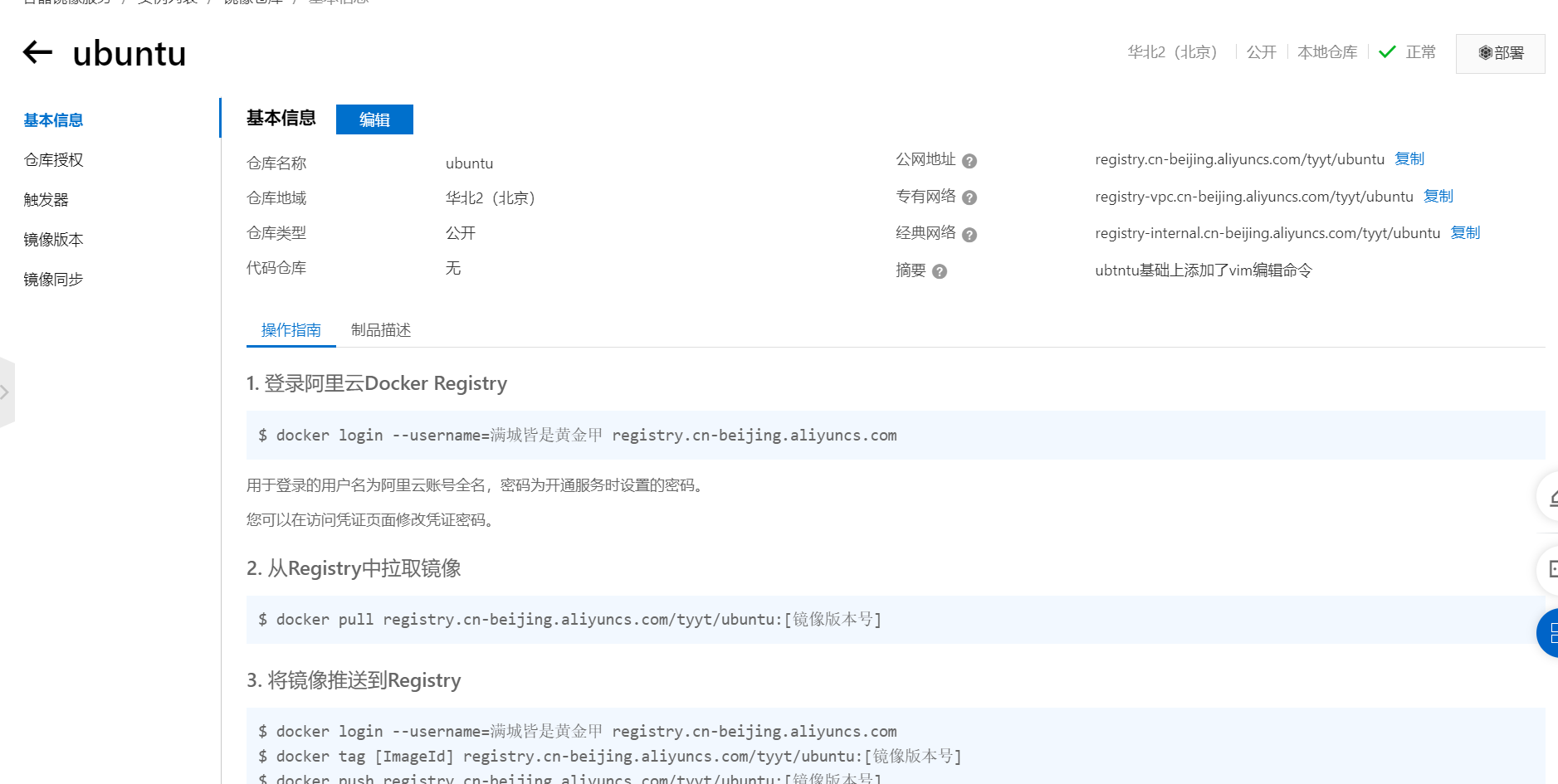This screenshot has width=1558, height=784.
Task: Click 本地仓库 in the top status bar
Action: [1327, 52]
